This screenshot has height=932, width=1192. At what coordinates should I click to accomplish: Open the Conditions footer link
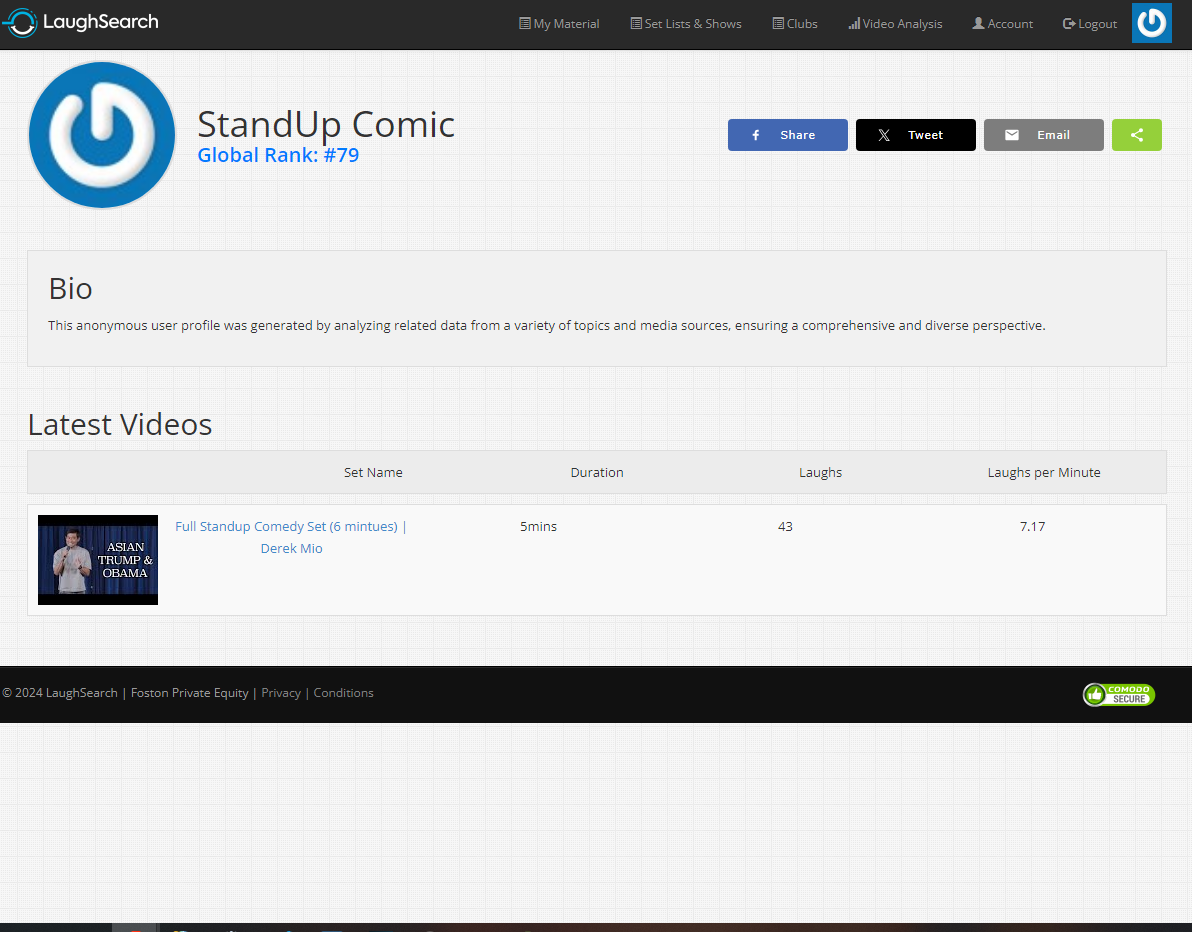[344, 693]
